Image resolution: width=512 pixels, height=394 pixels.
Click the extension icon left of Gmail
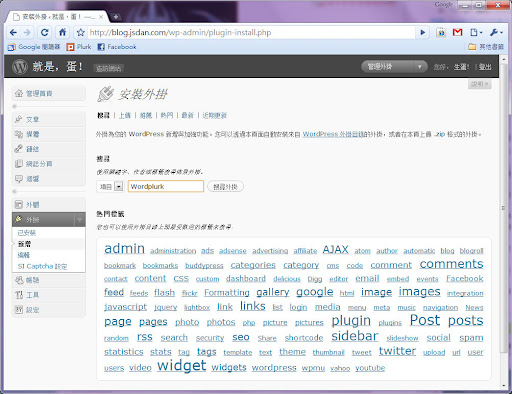[441, 32]
